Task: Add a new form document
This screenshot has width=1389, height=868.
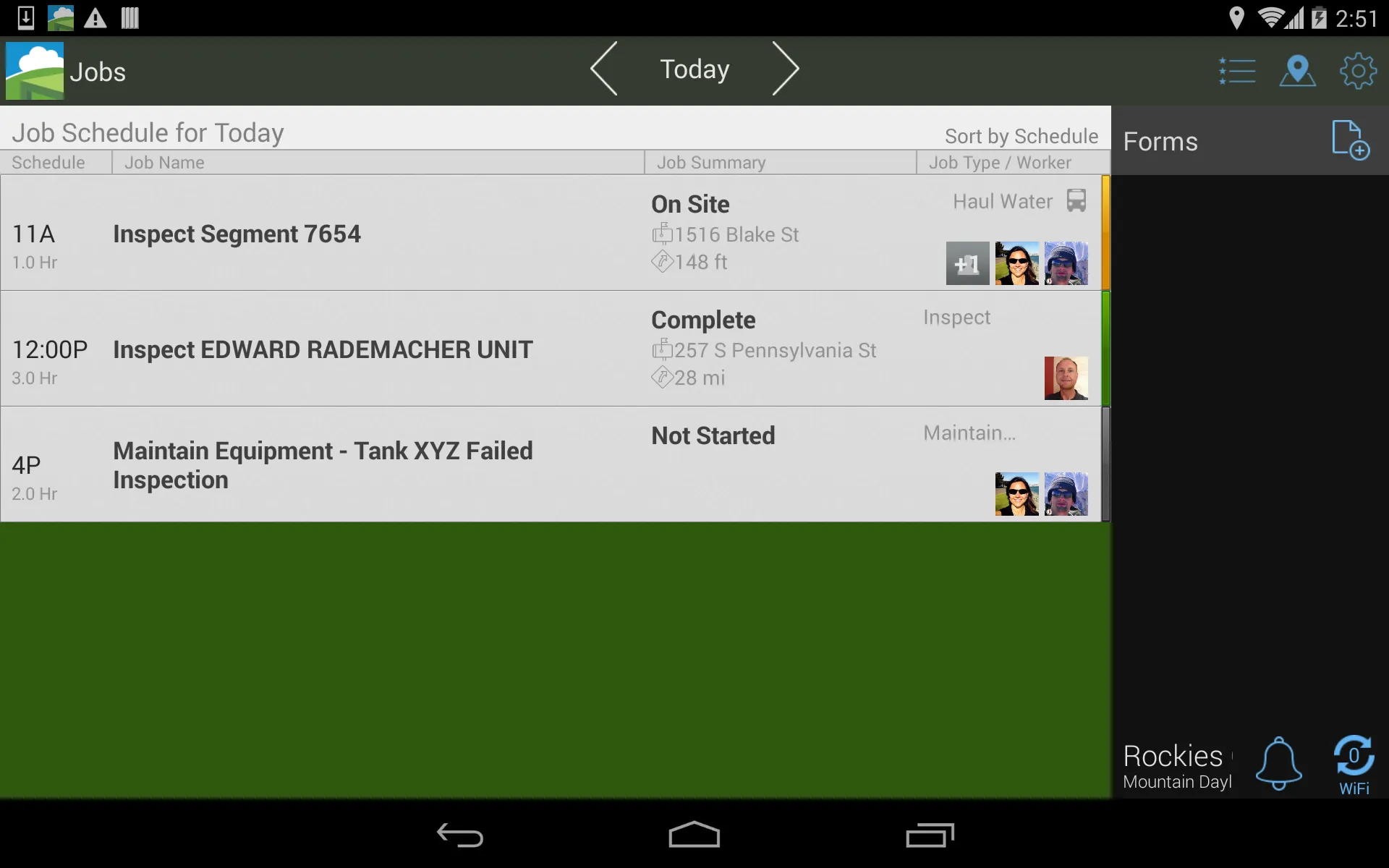Action: click(x=1350, y=140)
